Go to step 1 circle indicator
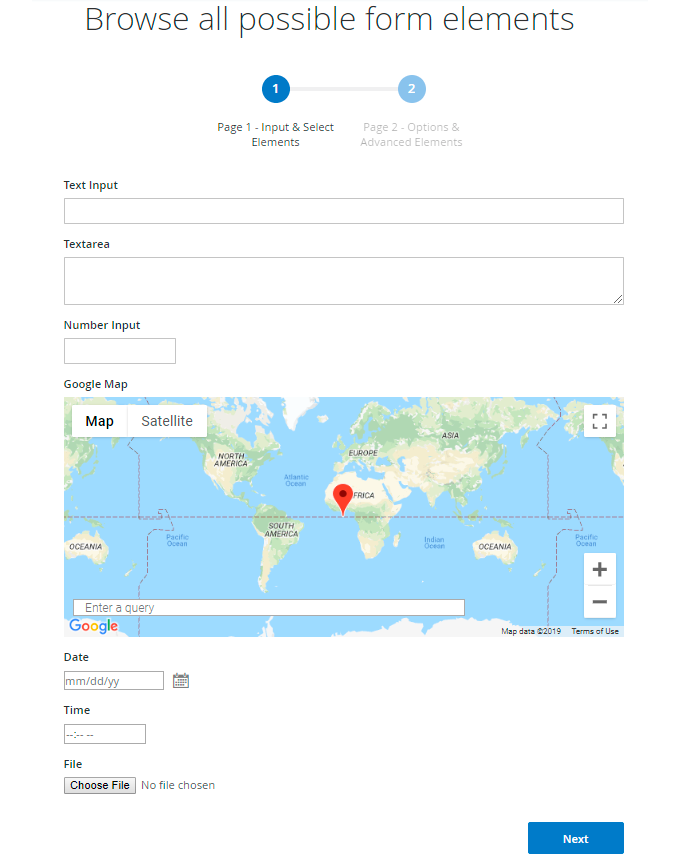 point(276,89)
